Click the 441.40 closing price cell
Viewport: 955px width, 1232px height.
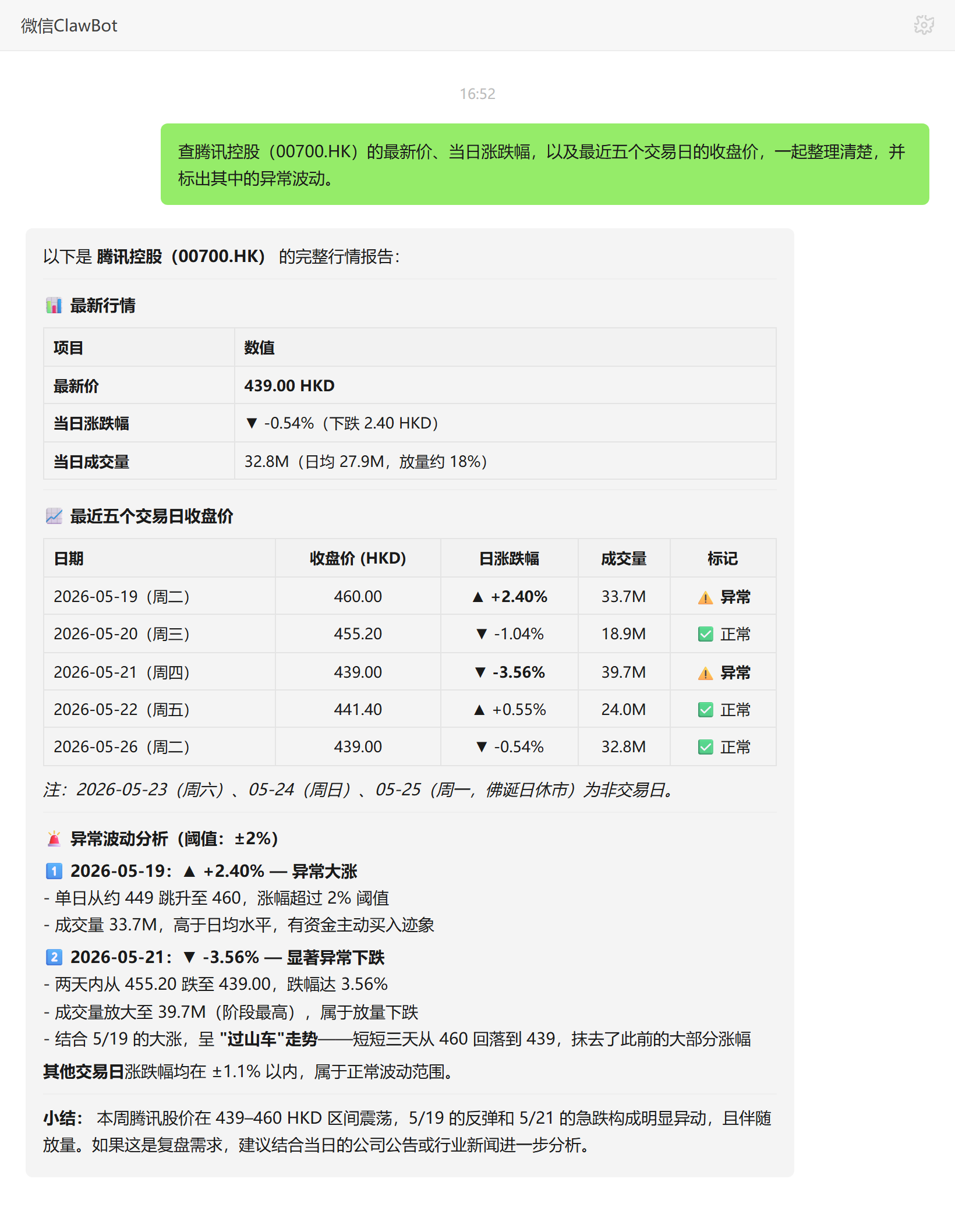click(x=358, y=710)
